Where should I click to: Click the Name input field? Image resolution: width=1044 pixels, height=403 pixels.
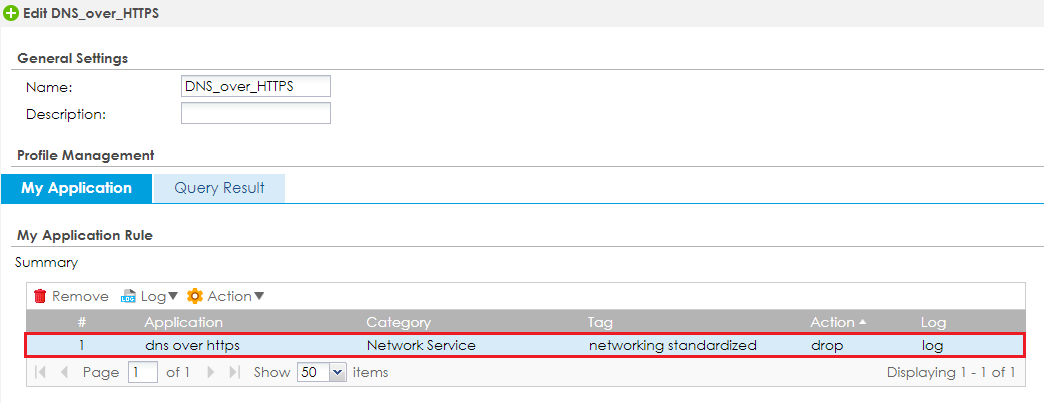(255, 87)
